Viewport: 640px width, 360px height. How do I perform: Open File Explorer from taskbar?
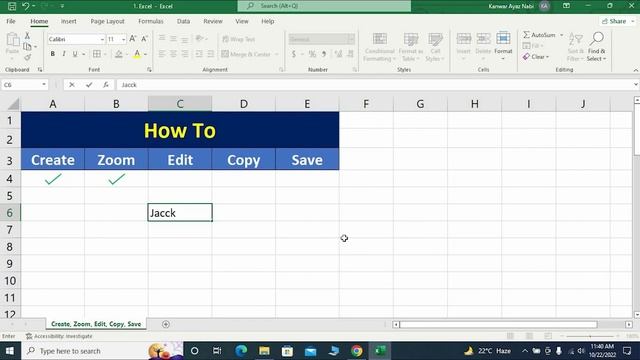[x=264, y=351]
